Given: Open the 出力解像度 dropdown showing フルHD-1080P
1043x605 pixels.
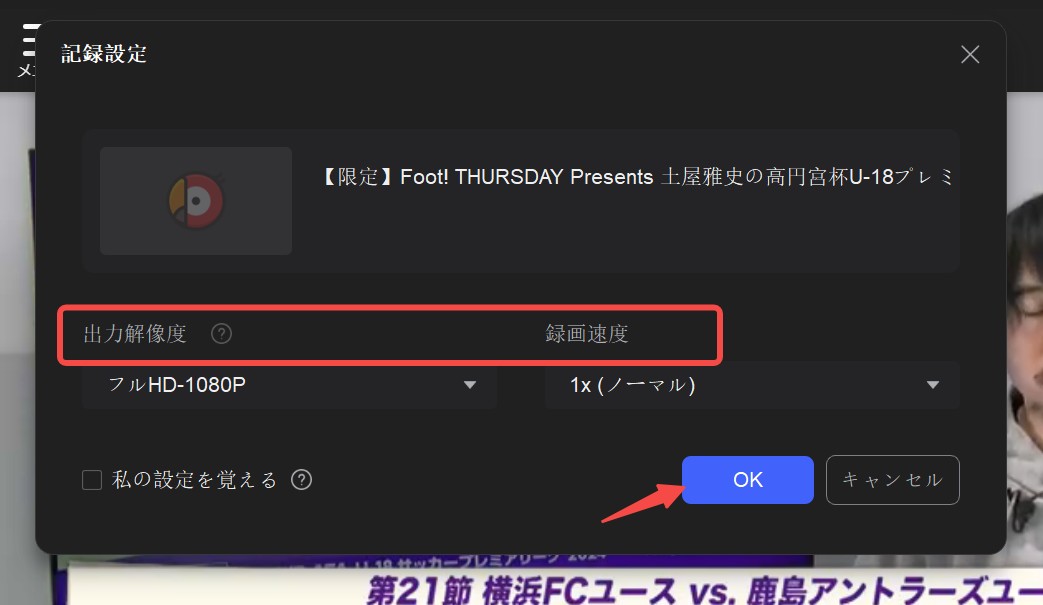Looking at the screenshot, I should [289, 385].
